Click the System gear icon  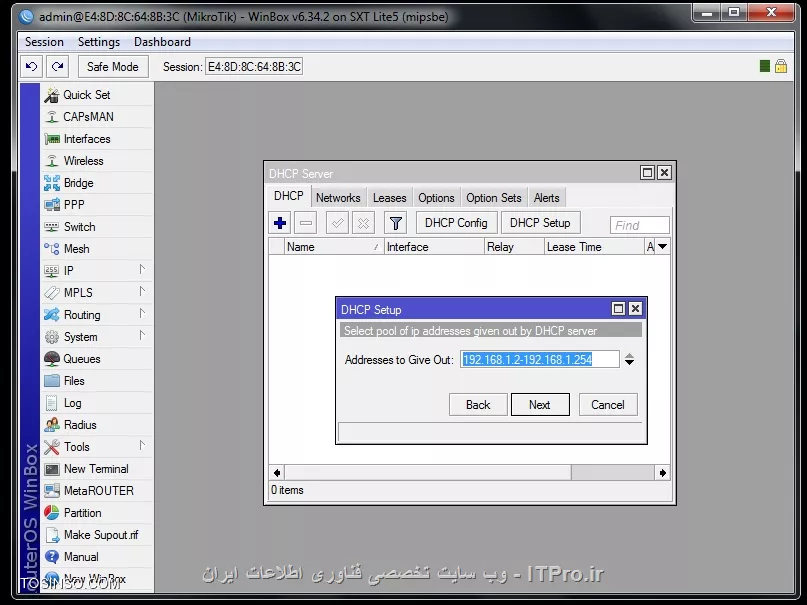point(51,337)
